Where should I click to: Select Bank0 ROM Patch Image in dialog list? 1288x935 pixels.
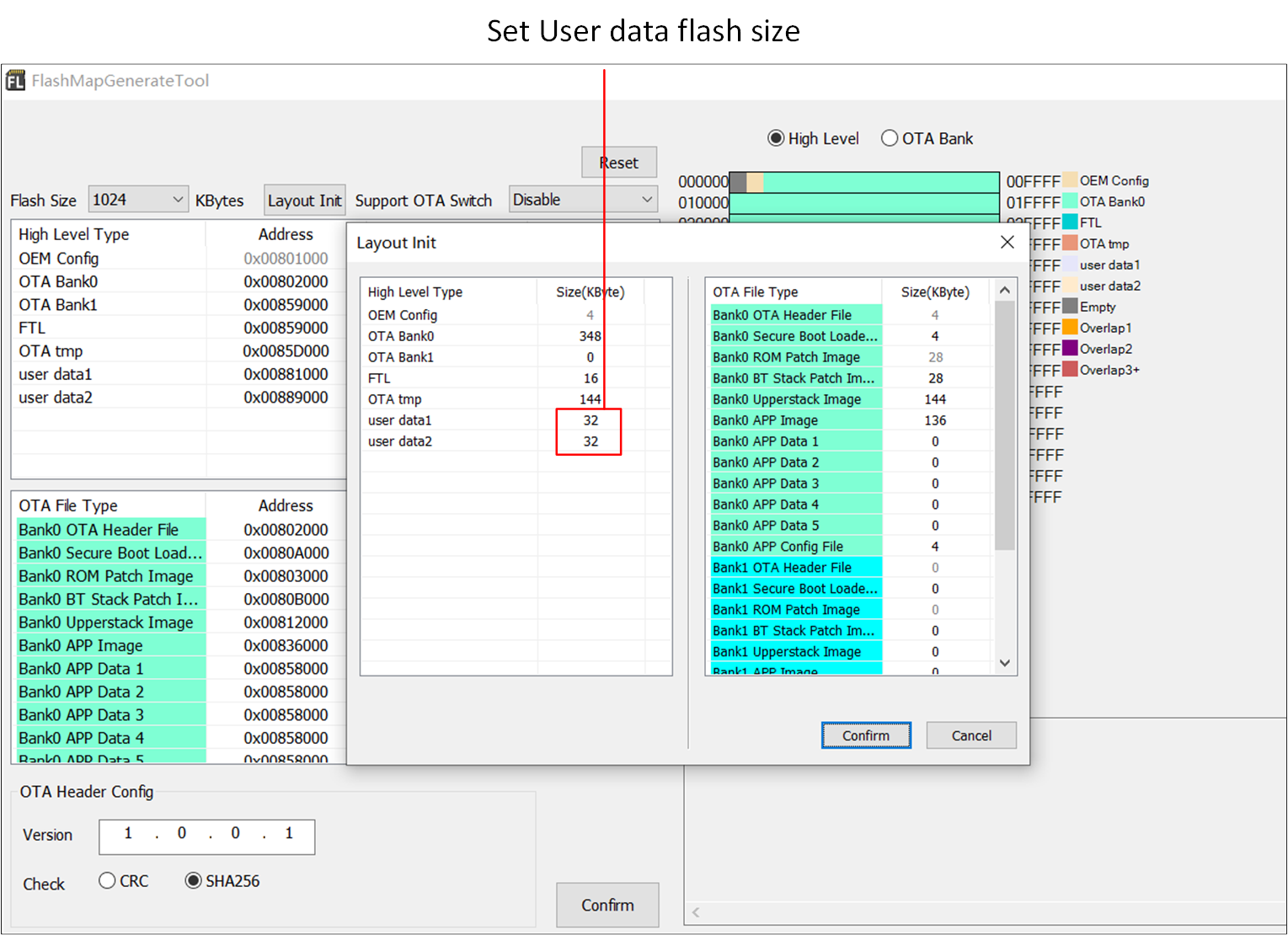pyautogui.click(x=796, y=357)
